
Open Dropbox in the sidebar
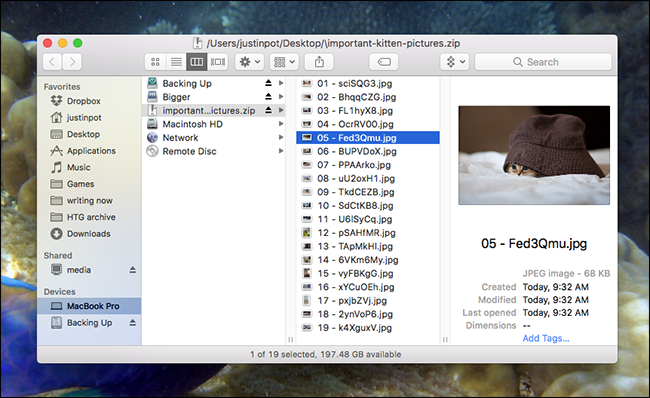click(x=89, y=101)
